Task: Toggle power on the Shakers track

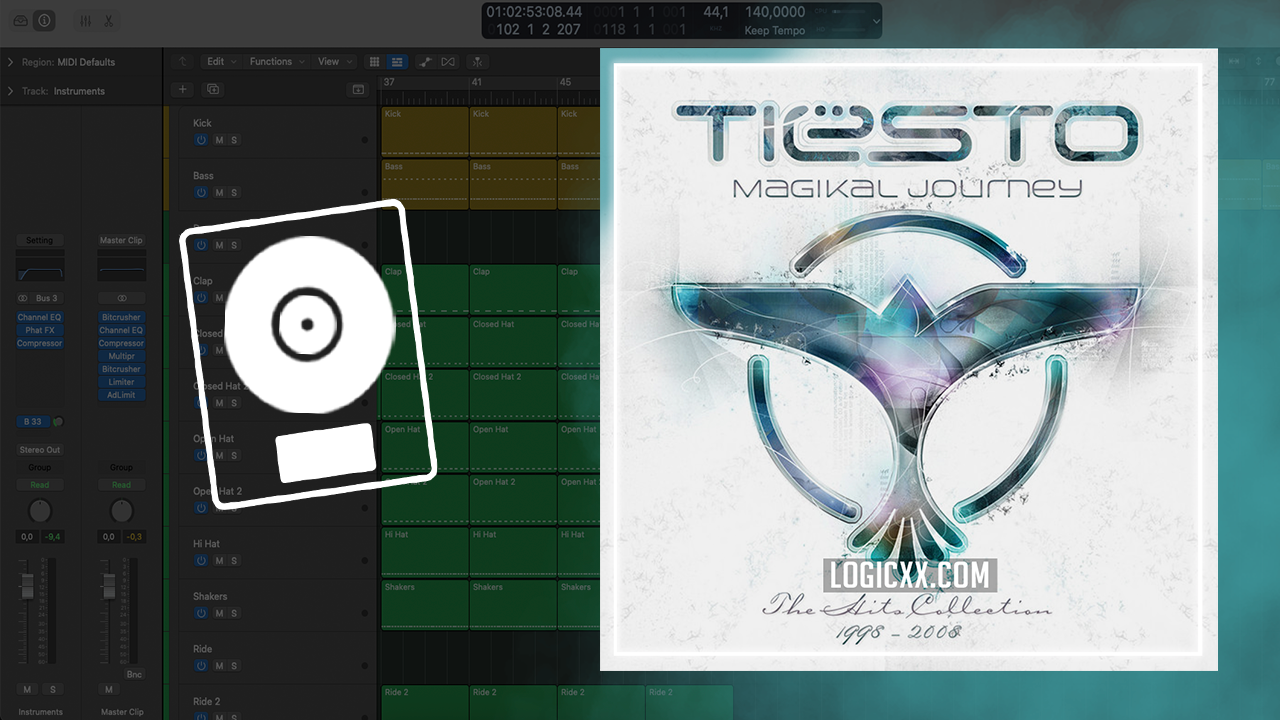Action: tap(201, 613)
